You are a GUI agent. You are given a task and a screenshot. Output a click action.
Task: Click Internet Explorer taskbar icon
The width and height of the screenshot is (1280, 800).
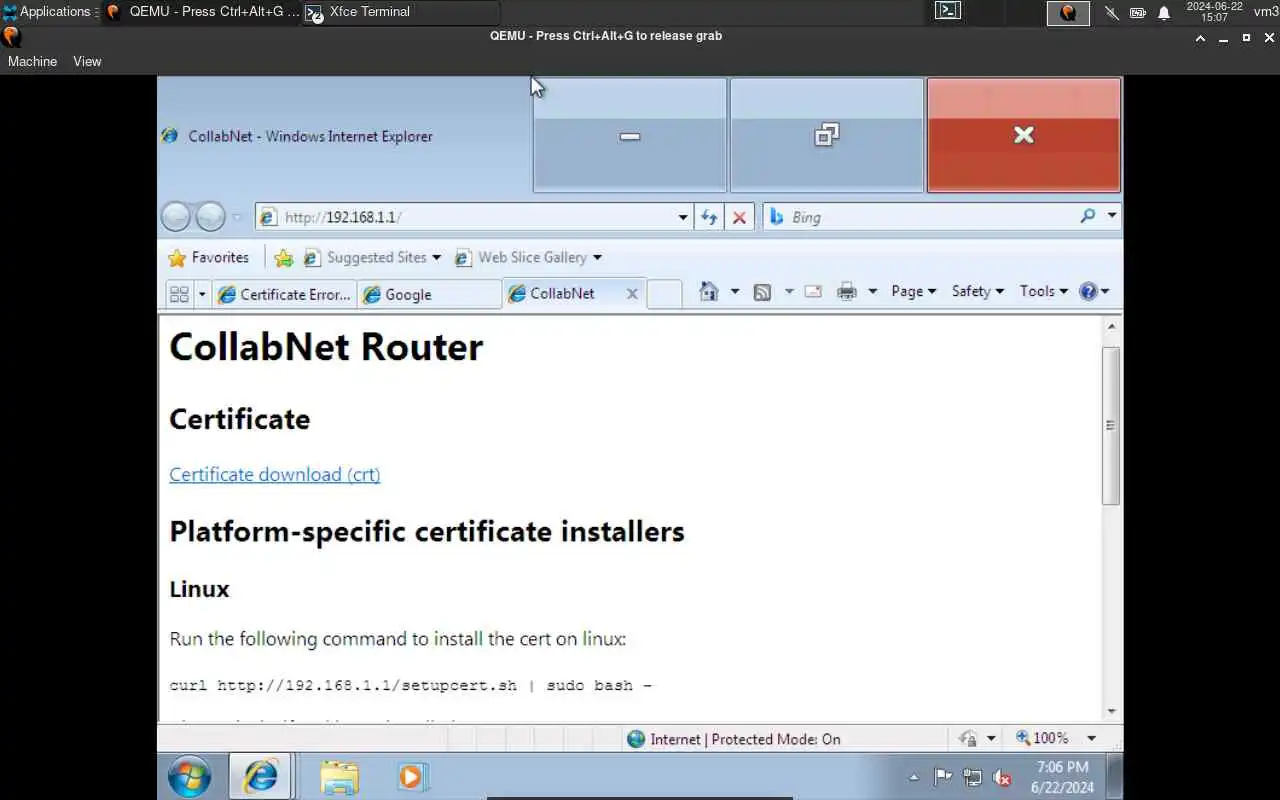pyautogui.click(x=260, y=777)
